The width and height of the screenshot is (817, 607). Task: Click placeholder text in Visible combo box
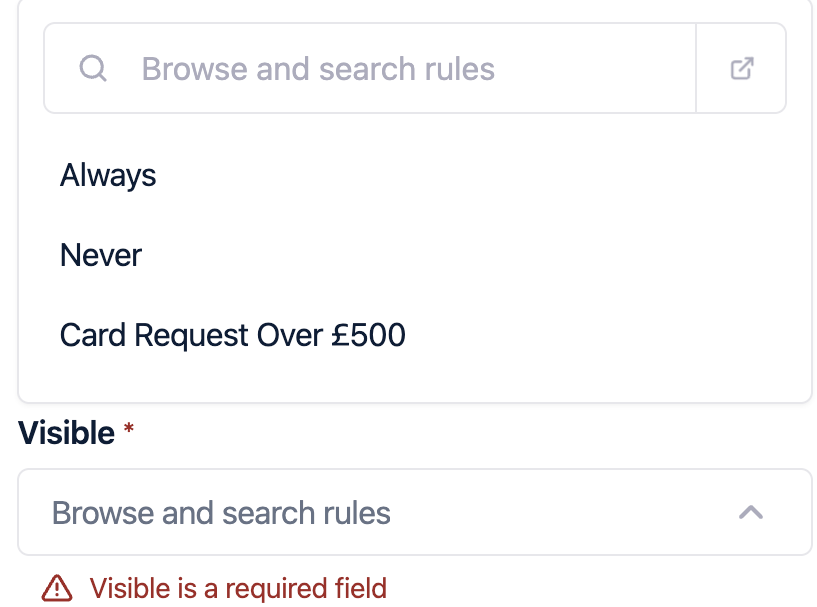pos(221,513)
